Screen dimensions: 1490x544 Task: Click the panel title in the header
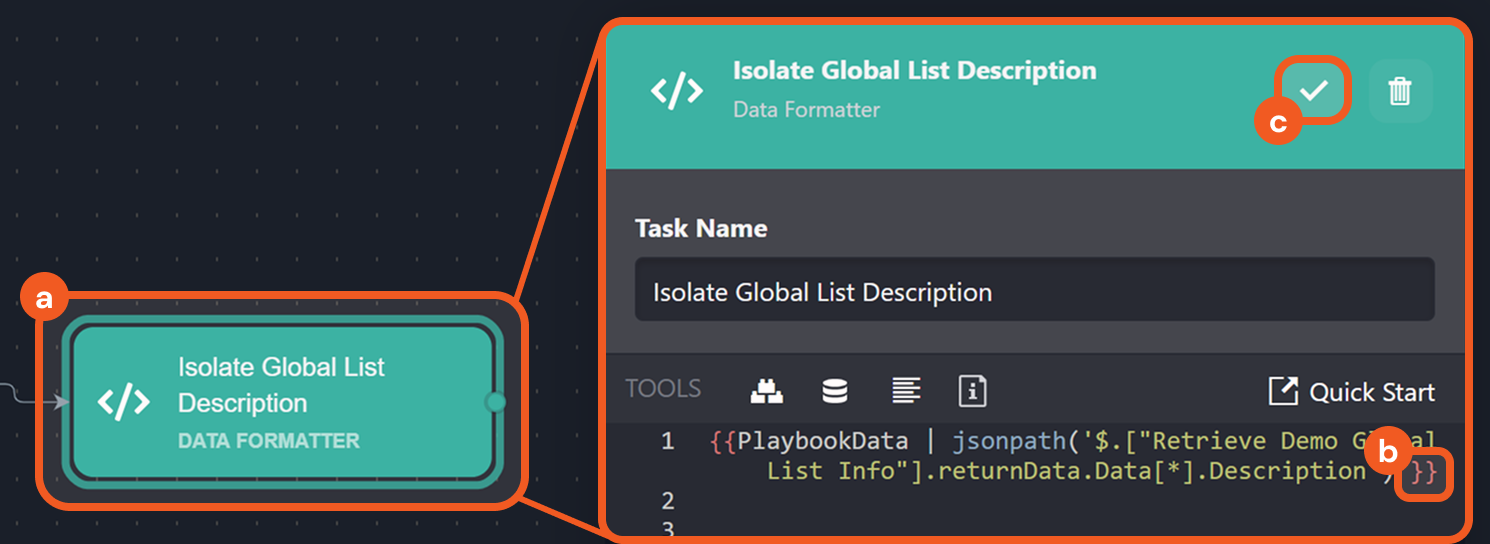tap(914, 71)
